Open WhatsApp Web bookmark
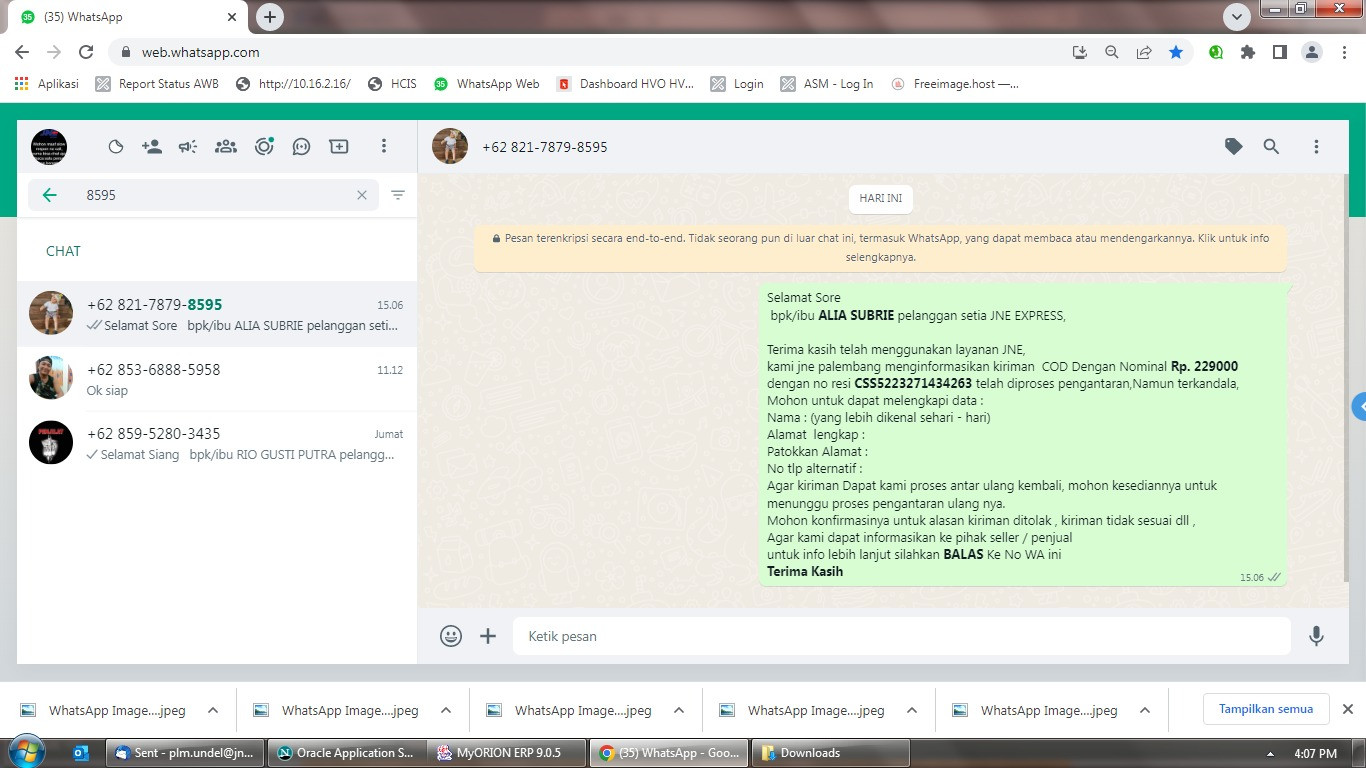This screenshot has width=1366, height=768. (487, 84)
